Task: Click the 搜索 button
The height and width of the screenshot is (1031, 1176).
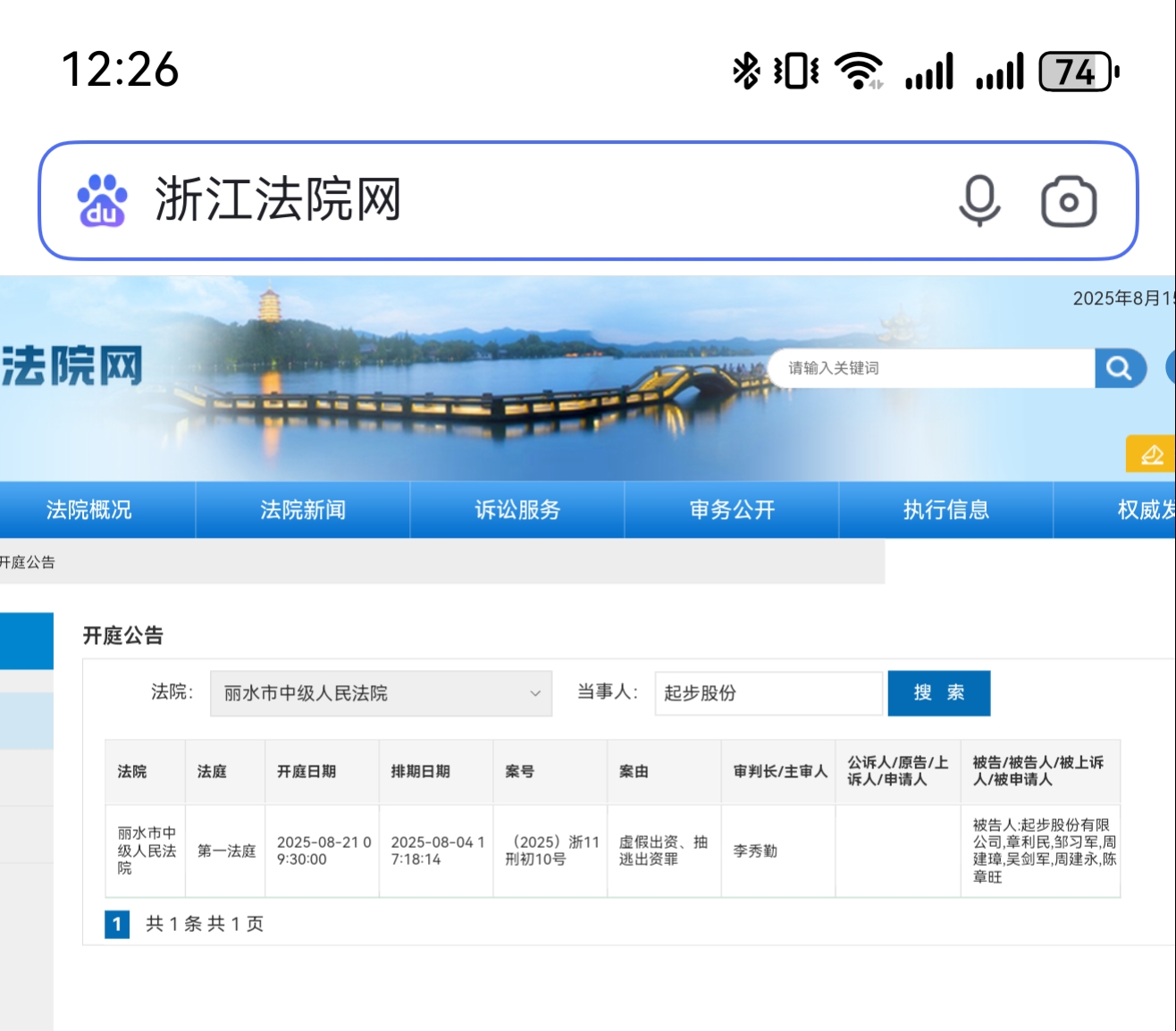Action: (939, 693)
